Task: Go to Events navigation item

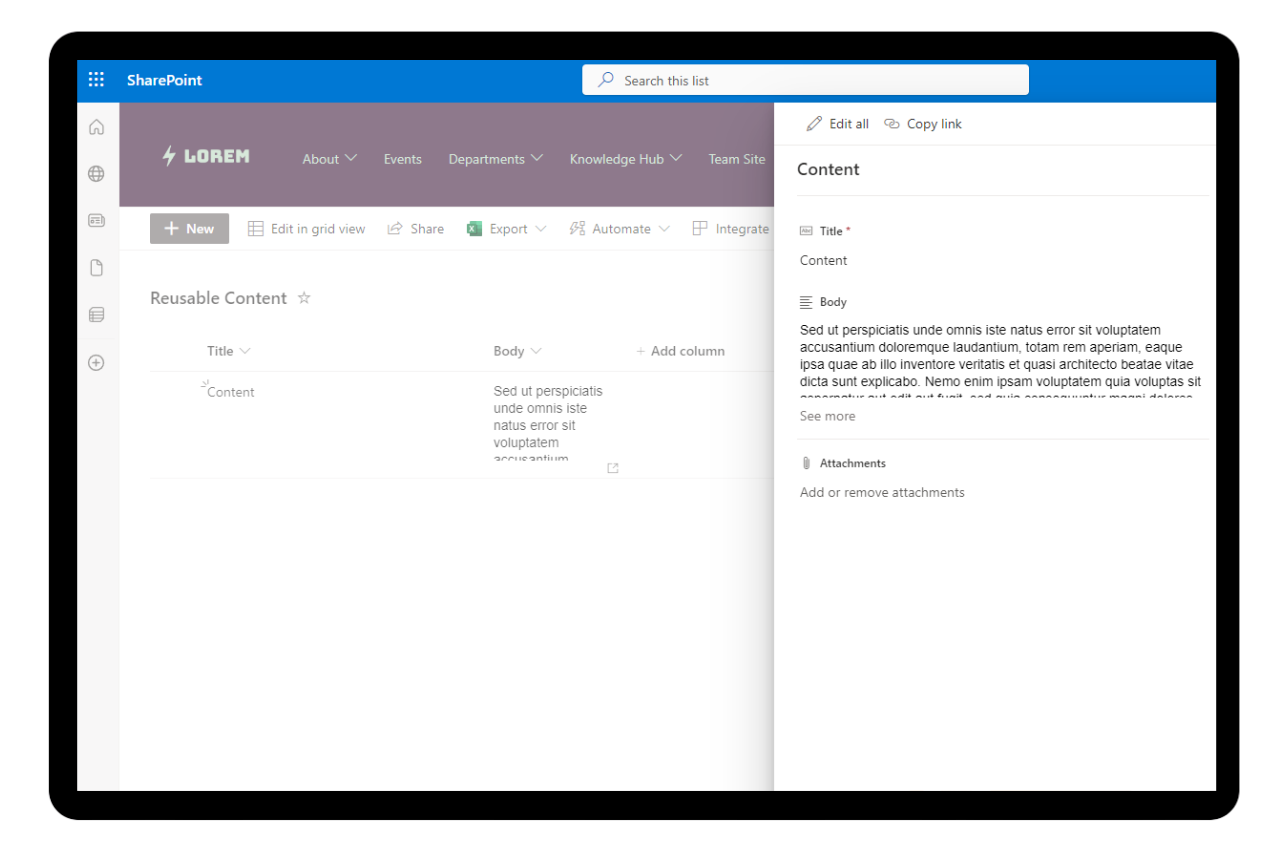Action: [x=402, y=159]
